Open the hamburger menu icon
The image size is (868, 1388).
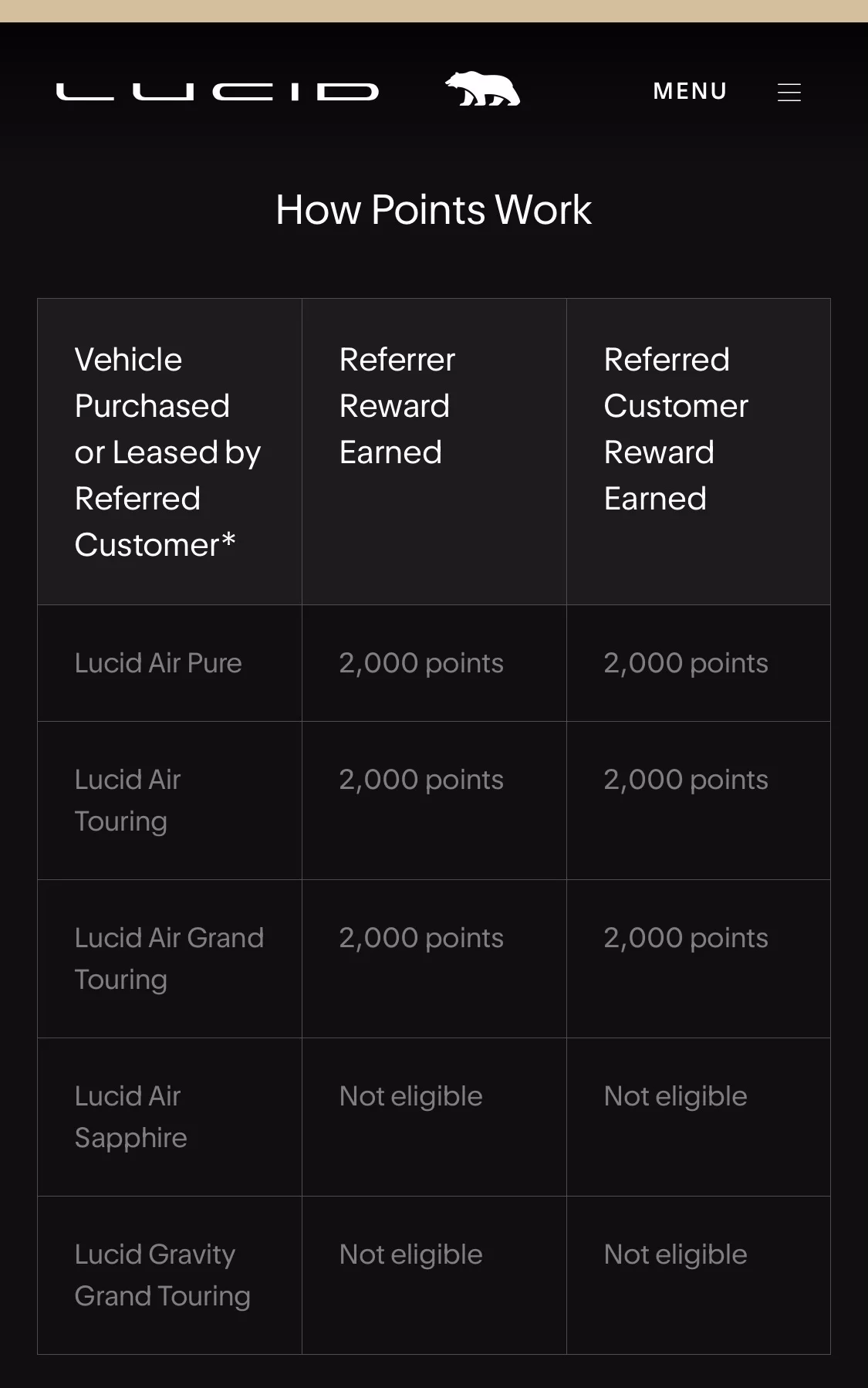pos(789,93)
